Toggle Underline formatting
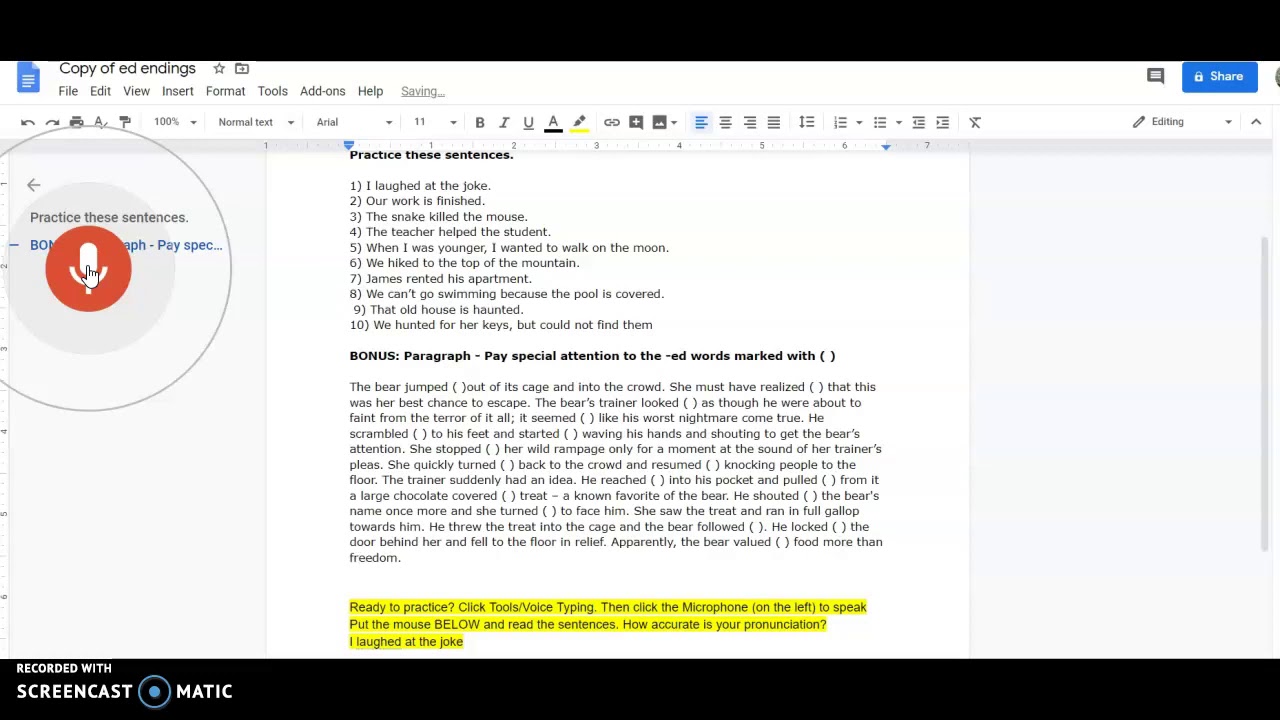The image size is (1280, 720). coord(528,122)
